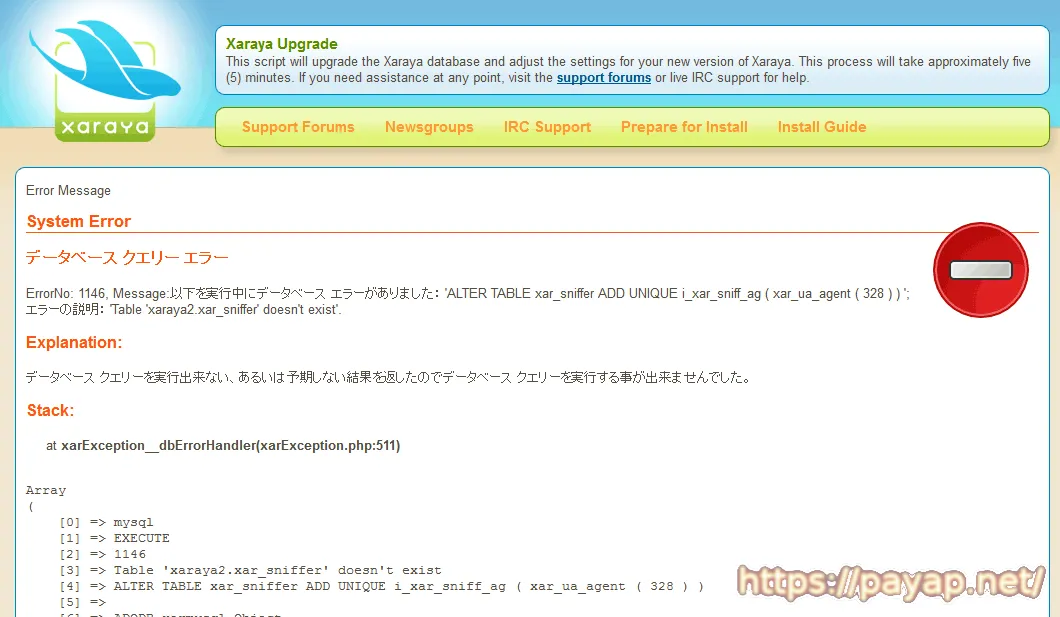This screenshot has width=1060, height=617.
Task: Click the Xaraya Upgrade heading
Action: 281,44
